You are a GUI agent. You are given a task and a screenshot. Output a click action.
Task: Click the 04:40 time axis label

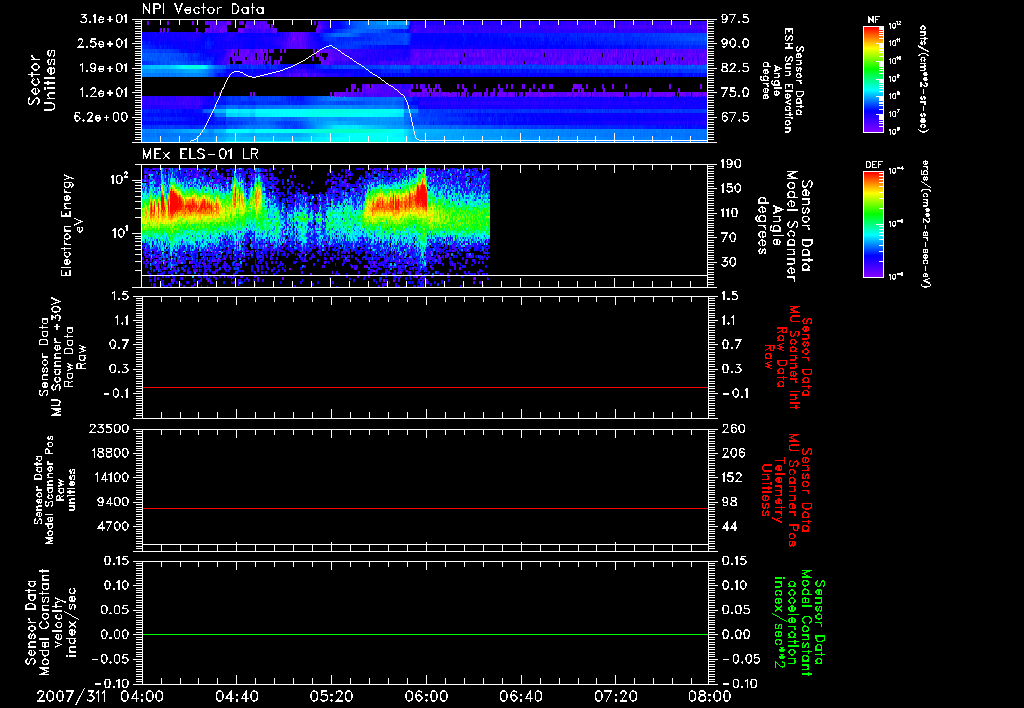coord(236,696)
